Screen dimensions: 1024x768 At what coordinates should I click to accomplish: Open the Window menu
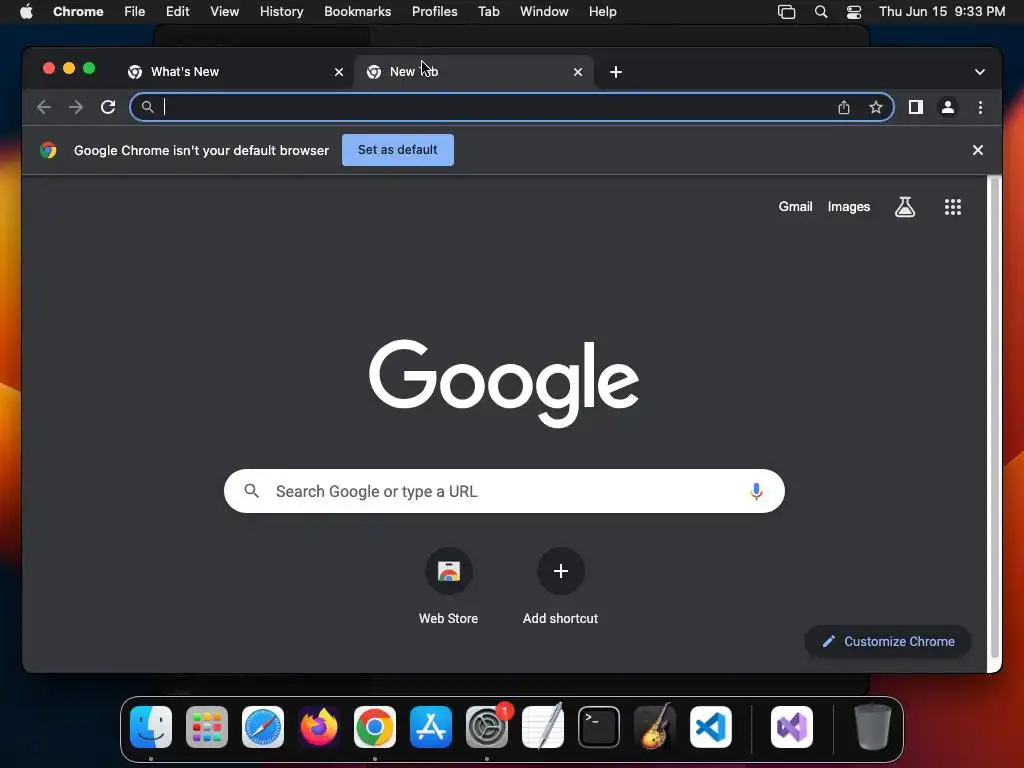coord(544,12)
